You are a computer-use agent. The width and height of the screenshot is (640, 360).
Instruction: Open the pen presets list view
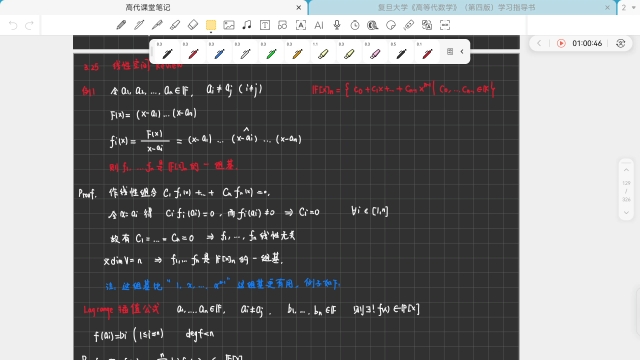point(450,51)
